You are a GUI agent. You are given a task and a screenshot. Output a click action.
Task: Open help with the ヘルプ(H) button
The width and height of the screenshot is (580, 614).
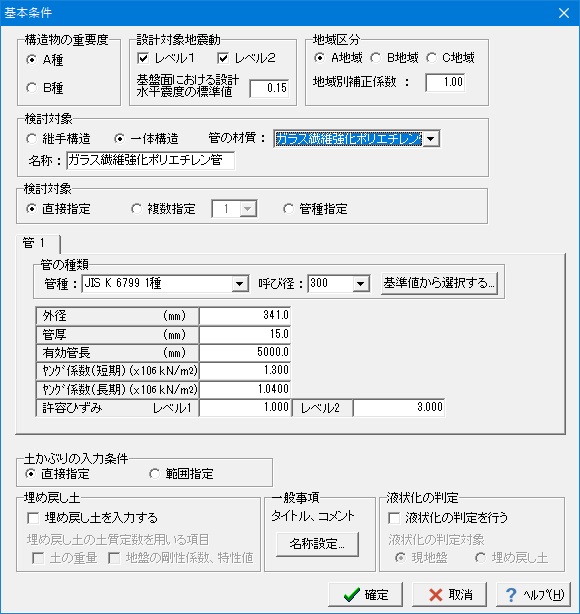(x=533, y=594)
